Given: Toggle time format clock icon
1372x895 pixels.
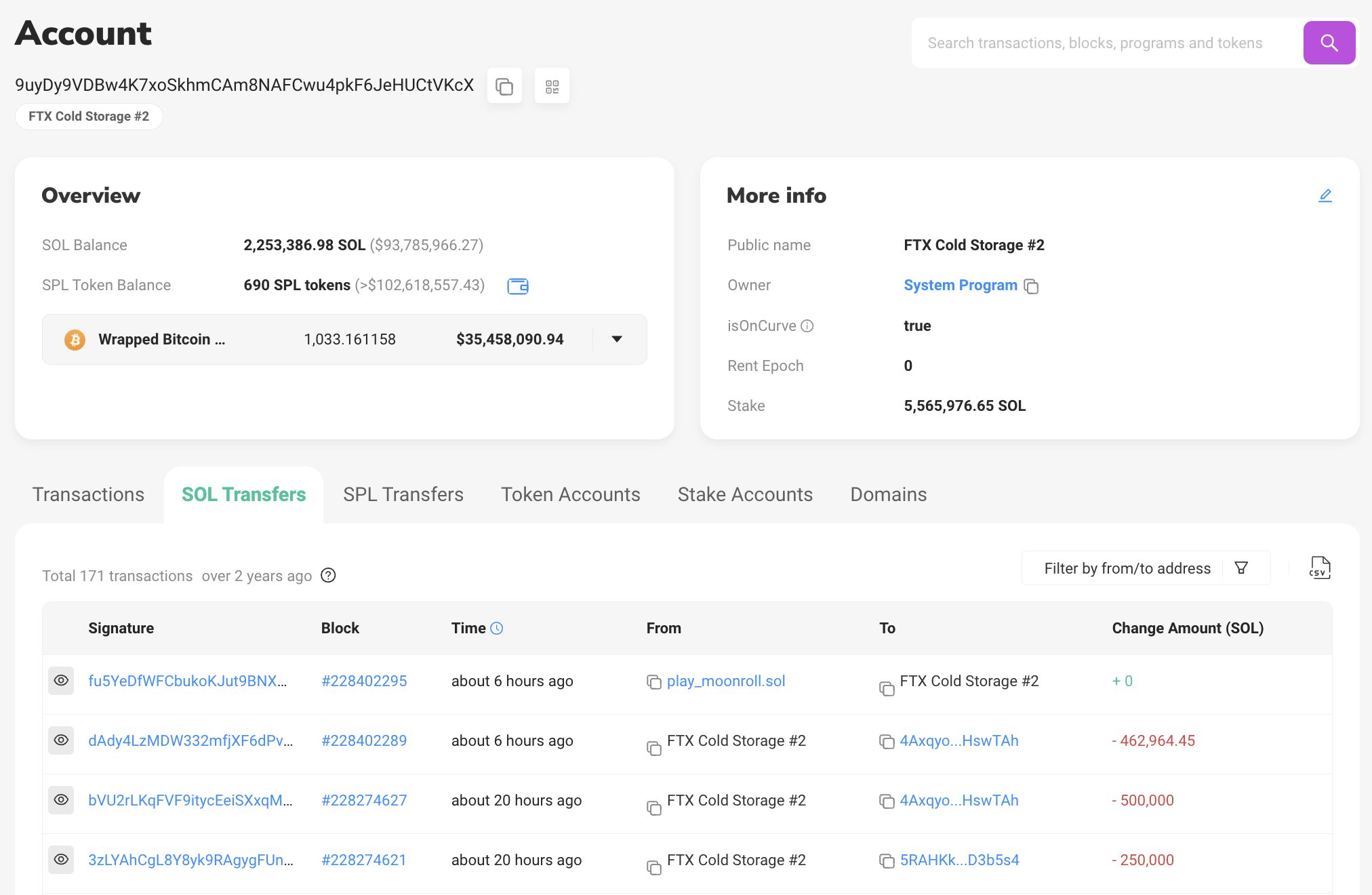Looking at the screenshot, I should tap(497, 629).
